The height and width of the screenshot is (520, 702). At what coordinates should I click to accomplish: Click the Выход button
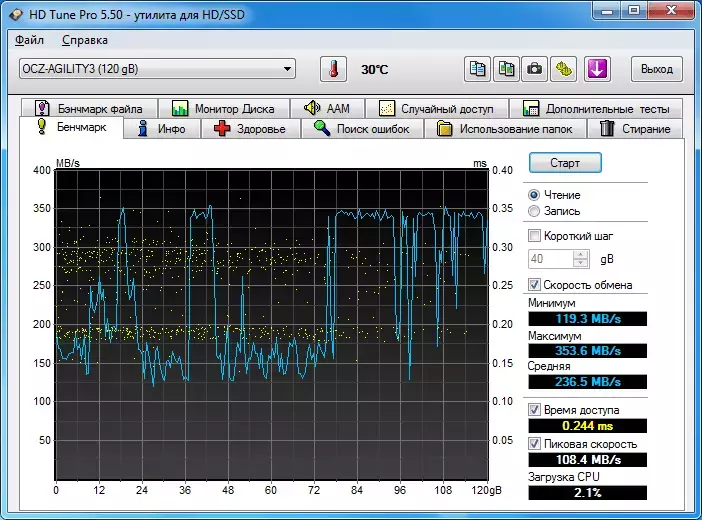pos(657,69)
